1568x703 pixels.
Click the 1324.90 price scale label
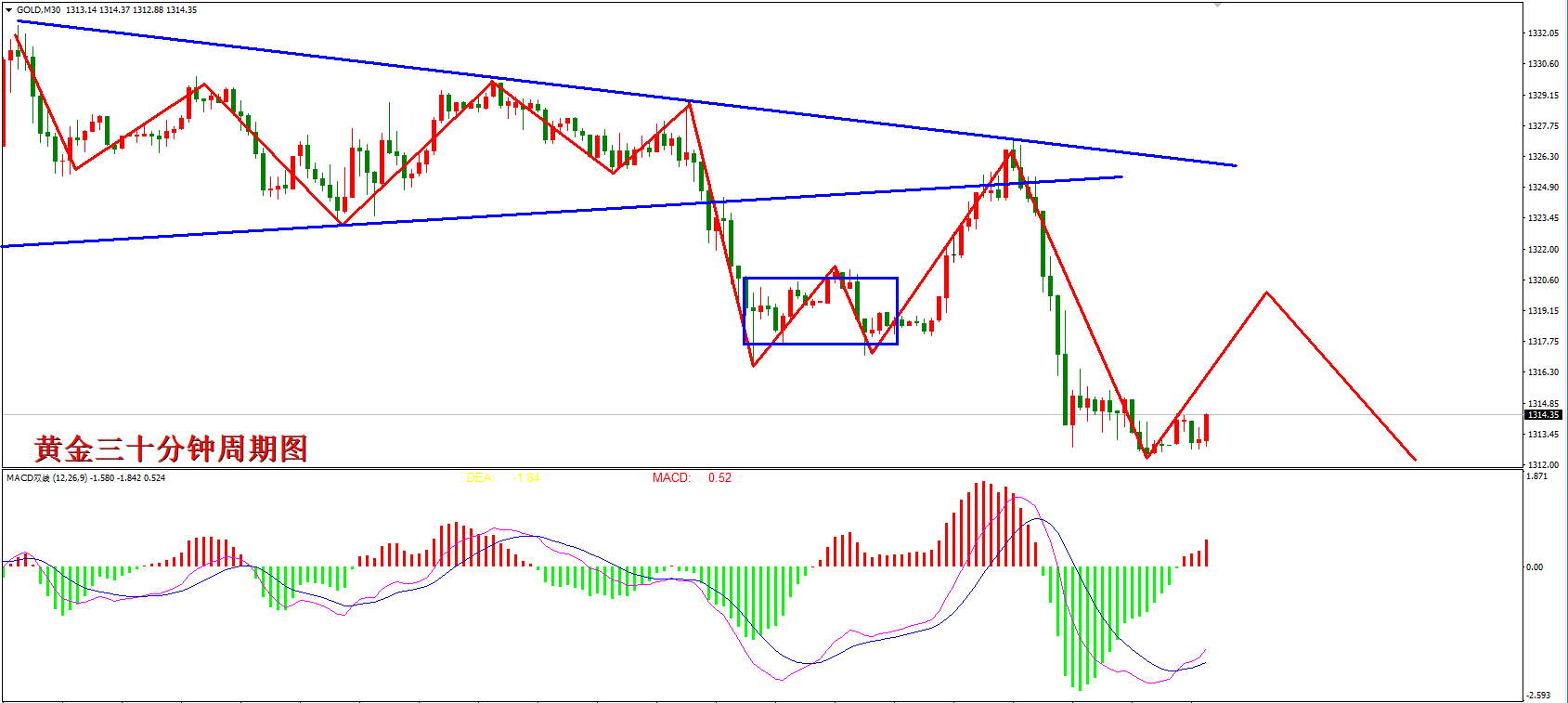click(1544, 188)
